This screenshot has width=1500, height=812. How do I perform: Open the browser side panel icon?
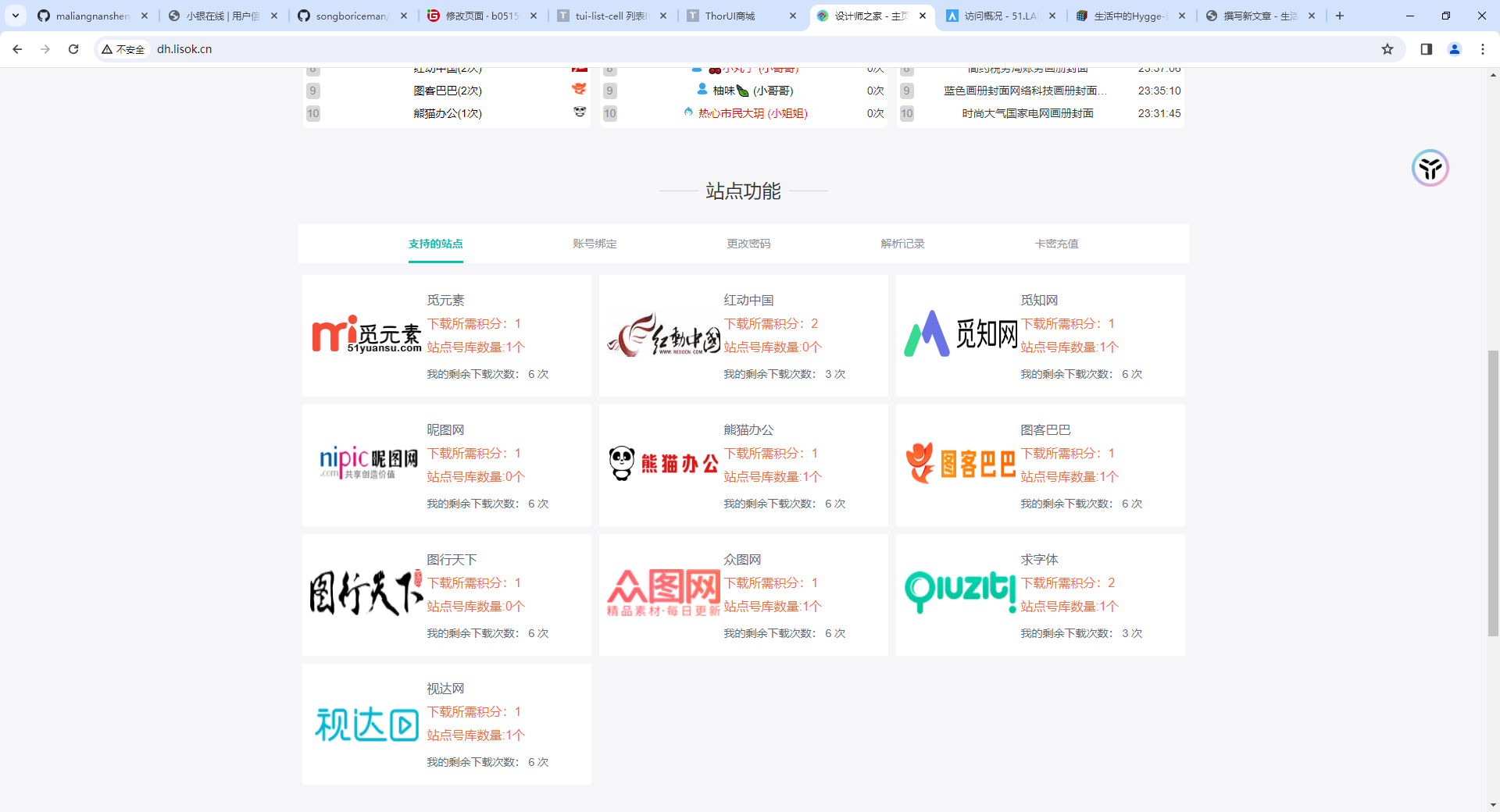coord(1427,49)
